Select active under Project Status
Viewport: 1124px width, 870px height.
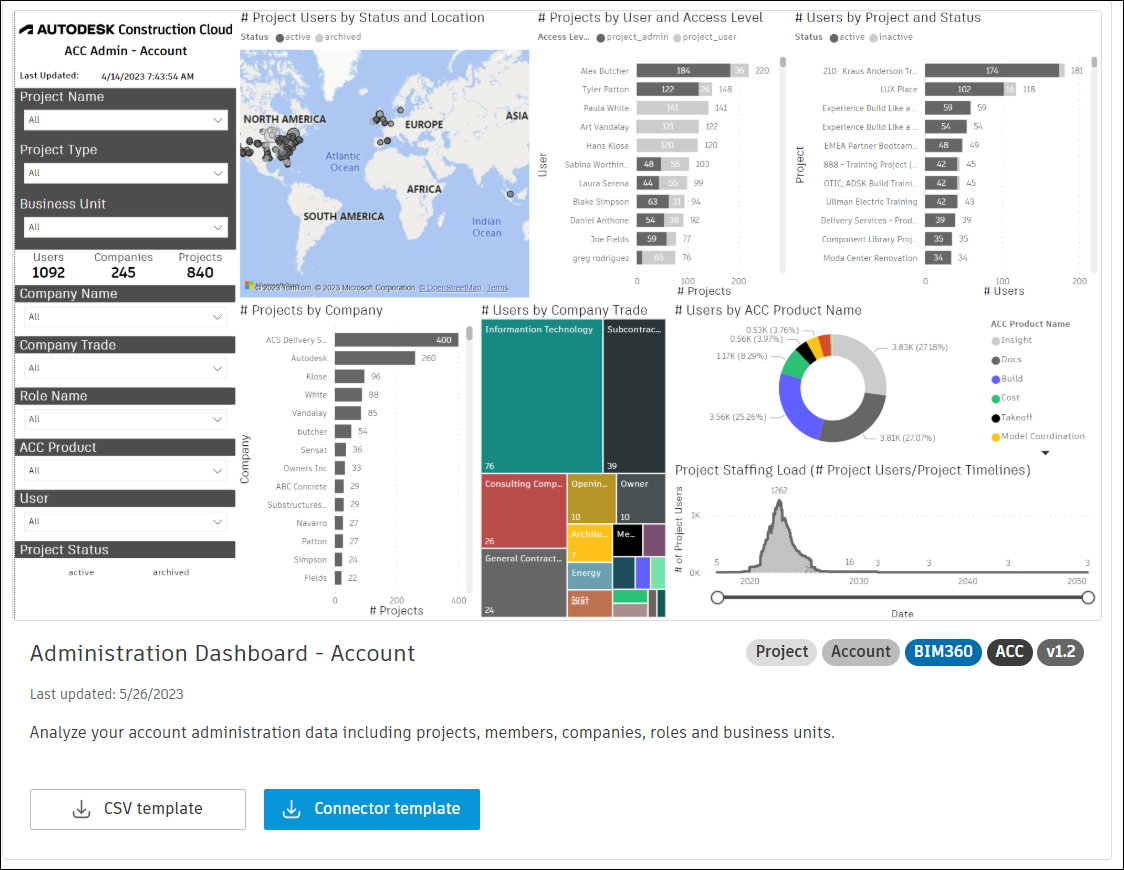pos(81,572)
